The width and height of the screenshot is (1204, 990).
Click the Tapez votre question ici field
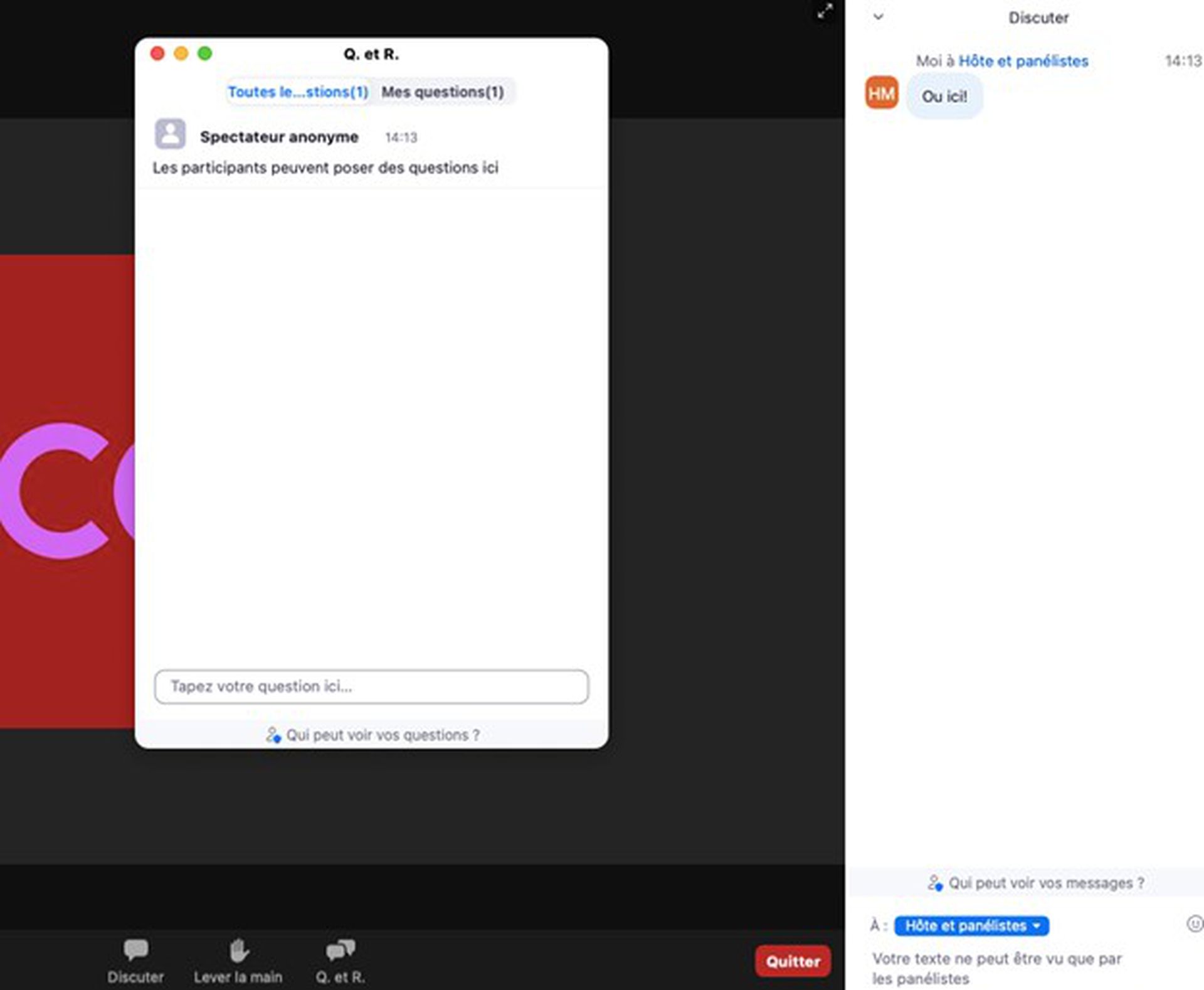tap(371, 686)
